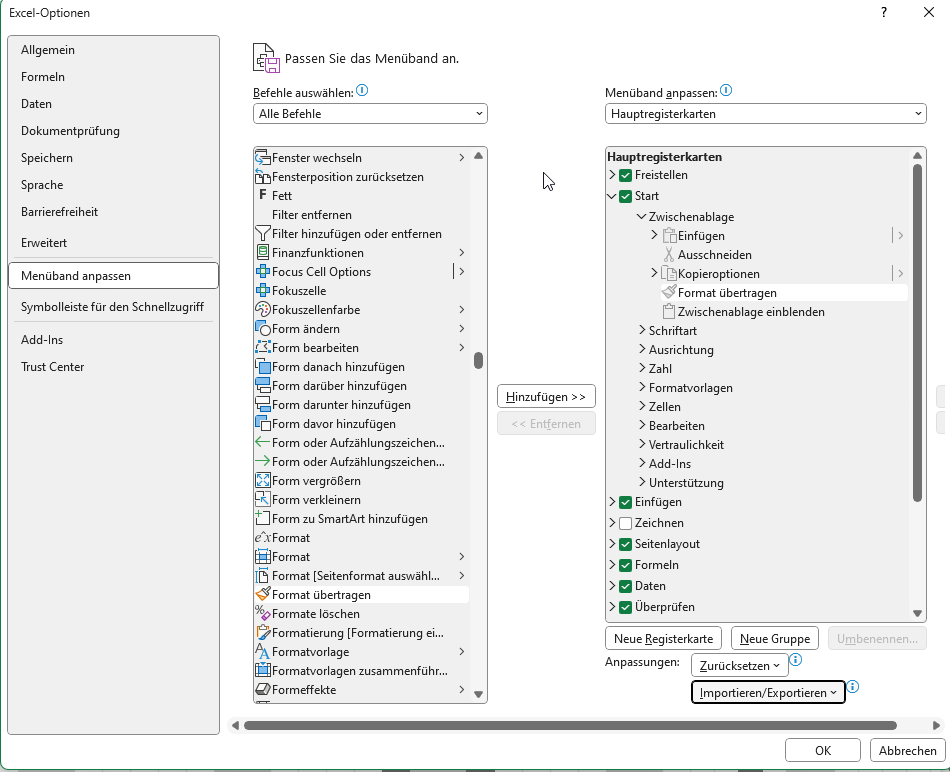The image size is (950, 772).
Task: Click the Form zu SmartArt hinzufügen icon
Action: pyautogui.click(x=262, y=519)
